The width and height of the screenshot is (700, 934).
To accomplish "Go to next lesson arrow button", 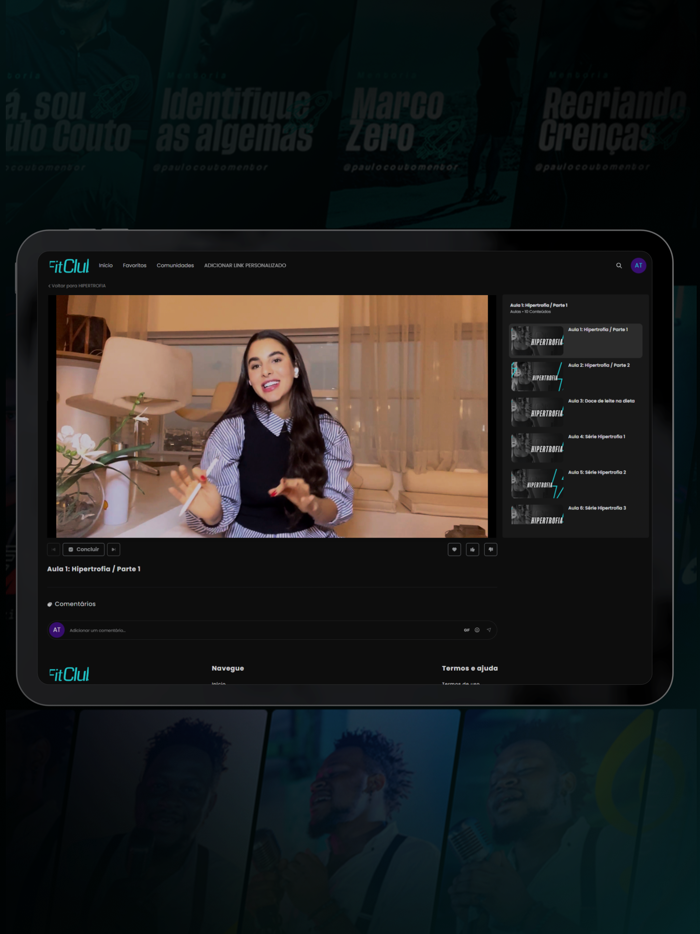I will (x=113, y=549).
